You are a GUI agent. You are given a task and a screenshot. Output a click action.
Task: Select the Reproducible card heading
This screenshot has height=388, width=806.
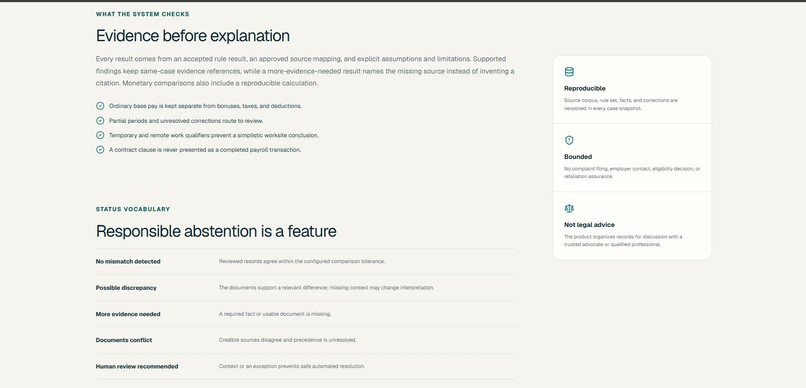pyautogui.click(x=584, y=88)
